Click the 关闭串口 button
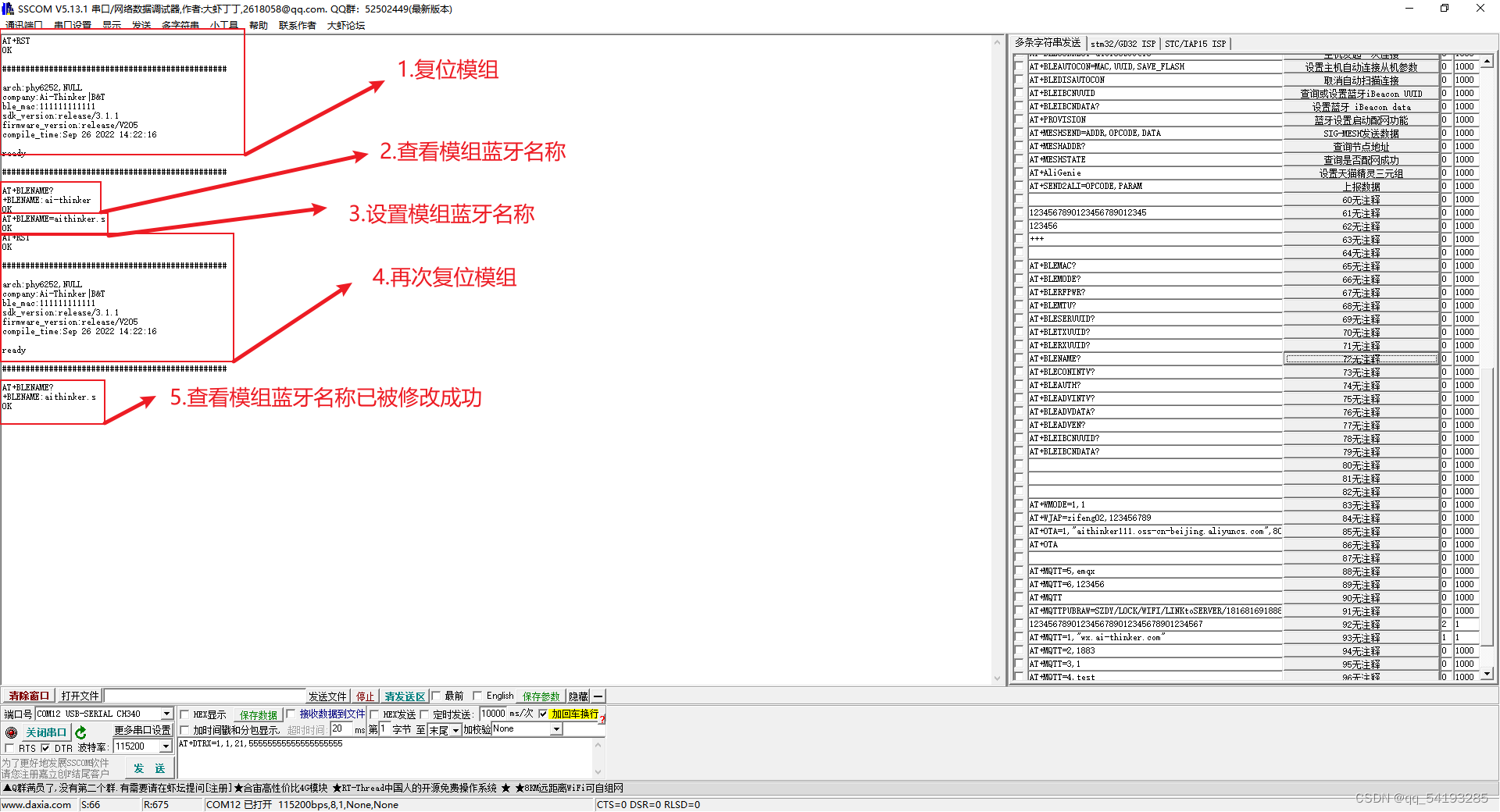 [46, 732]
